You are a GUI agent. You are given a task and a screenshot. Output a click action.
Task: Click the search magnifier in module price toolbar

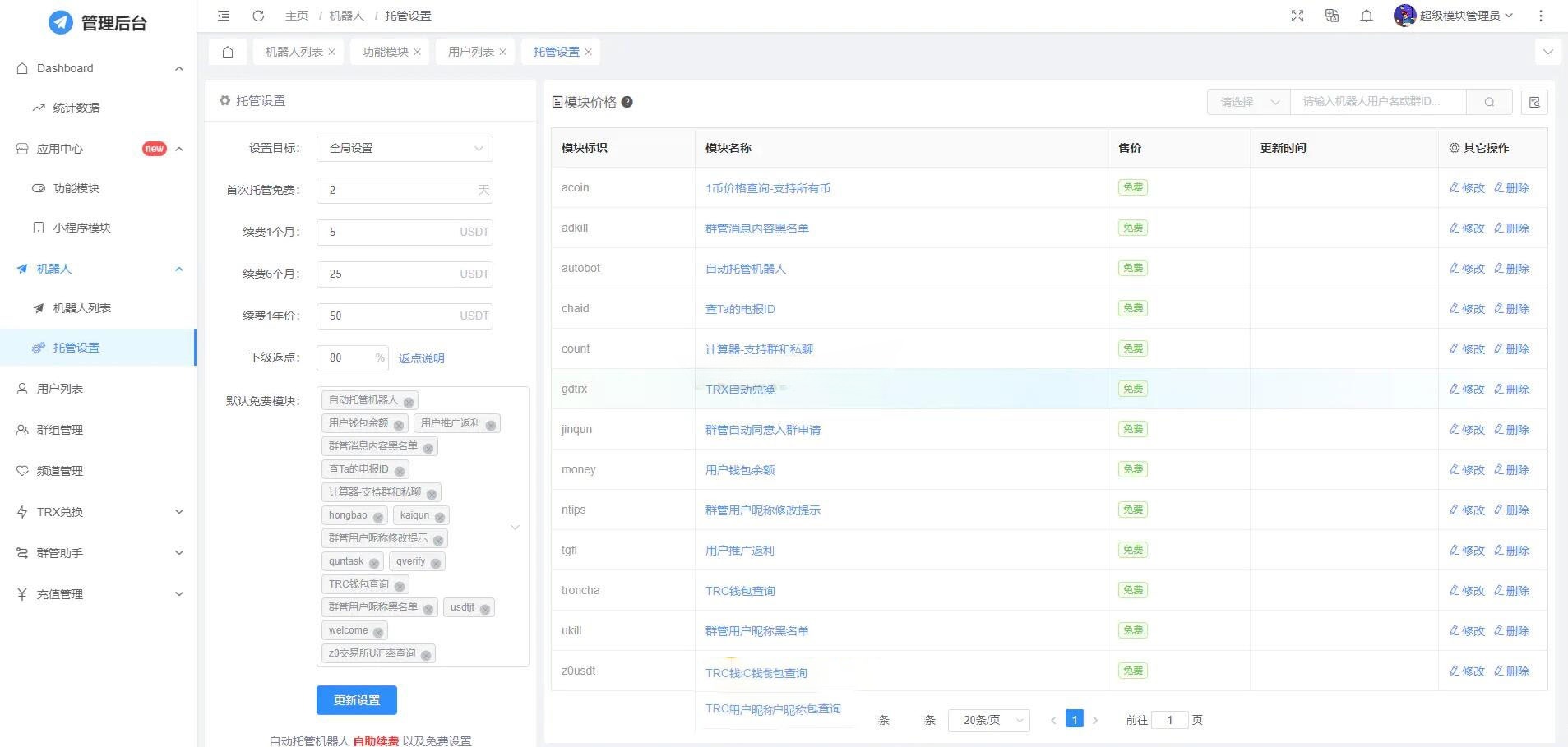click(x=1489, y=101)
